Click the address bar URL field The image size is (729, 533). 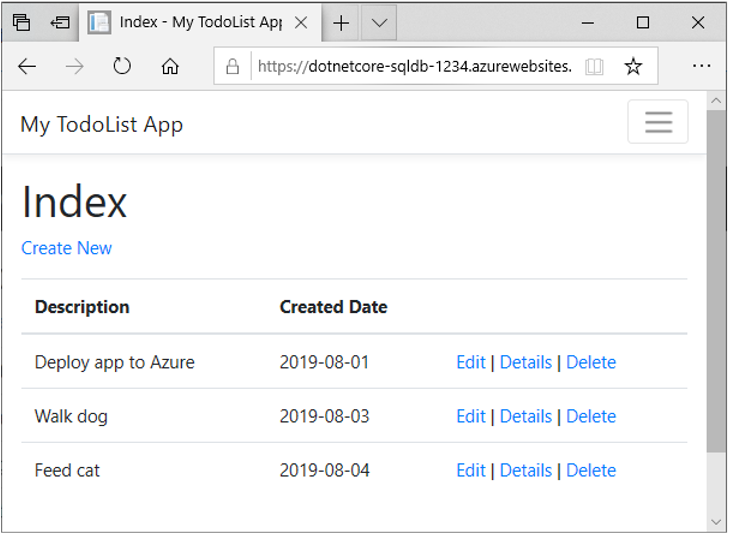415,67
